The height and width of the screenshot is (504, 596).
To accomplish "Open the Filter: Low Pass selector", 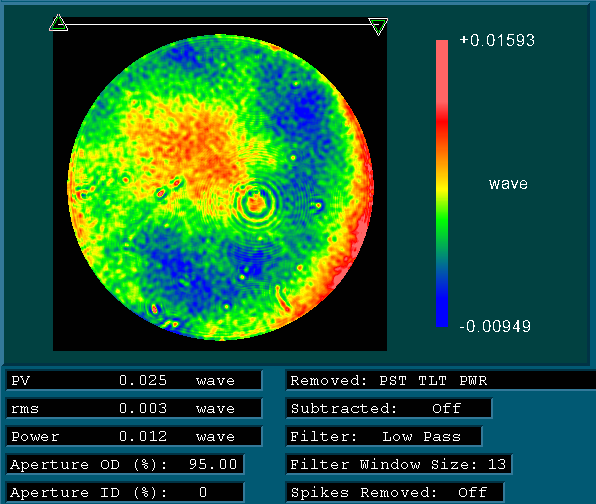I will coord(384,436).
